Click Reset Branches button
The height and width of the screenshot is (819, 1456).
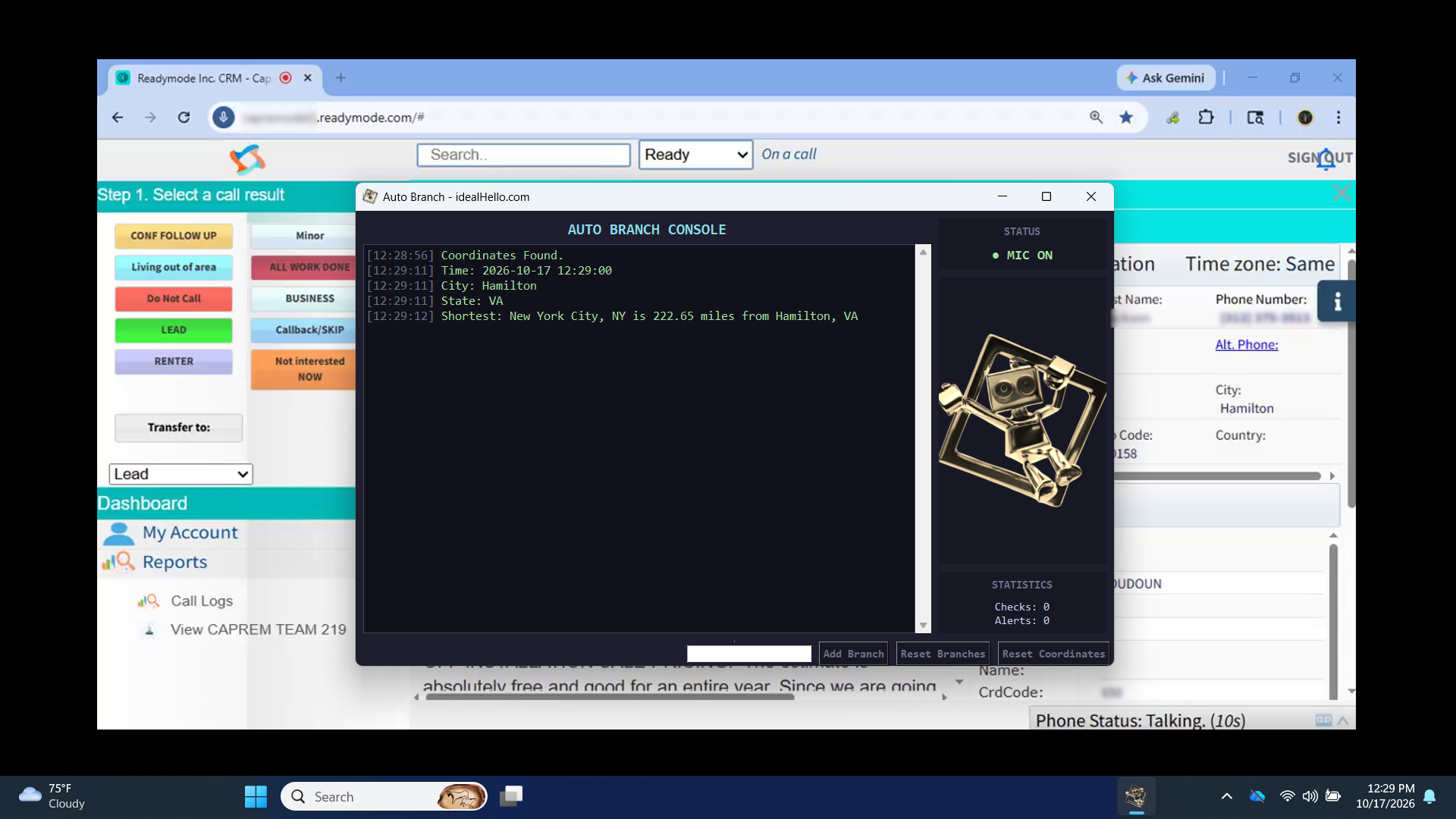[943, 654]
